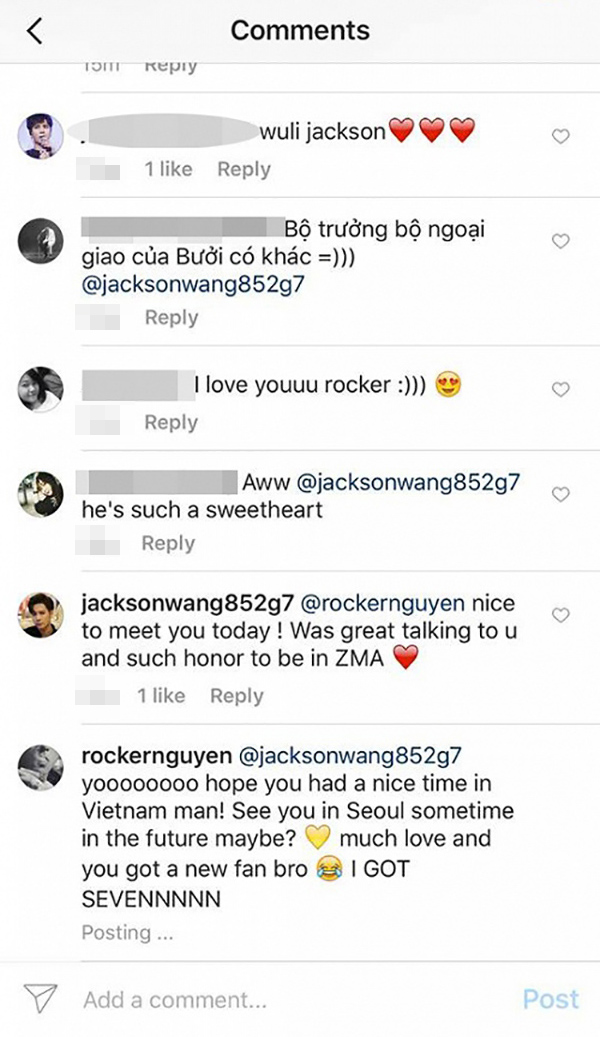Reply to the 'wuli jackson' comment
This screenshot has height=1037, width=600.
pos(244,169)
